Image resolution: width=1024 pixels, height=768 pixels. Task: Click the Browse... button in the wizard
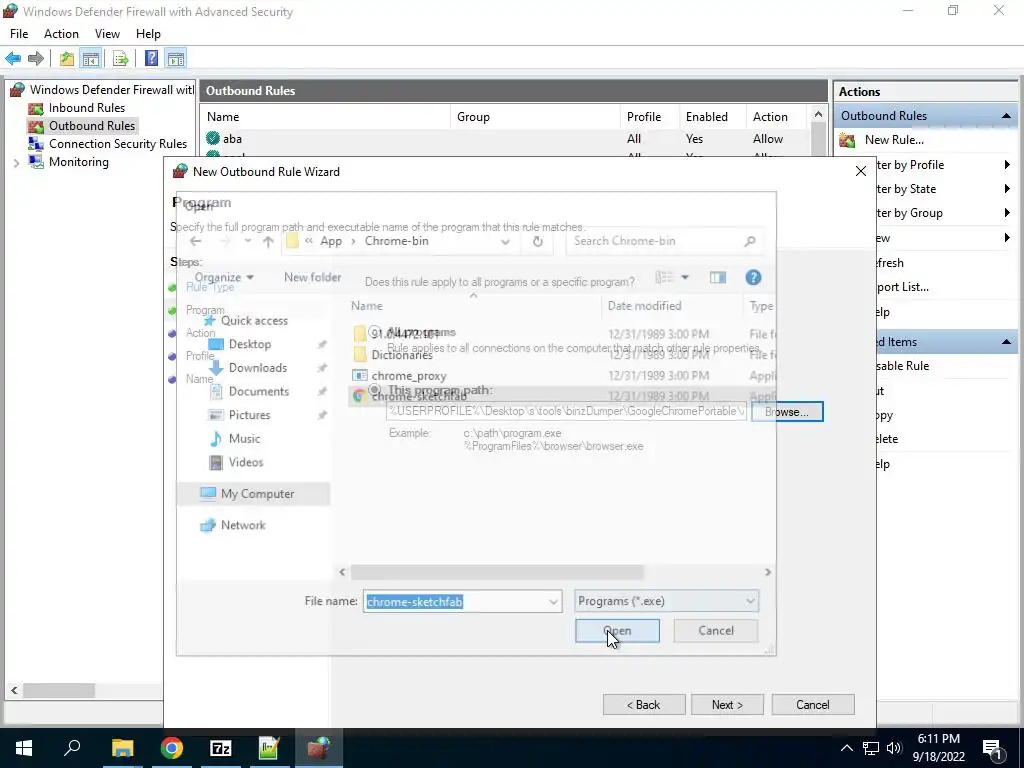coord(787,412)
